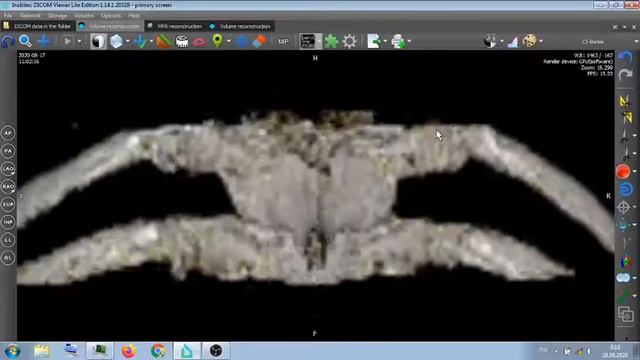The image size is (640, 360).
Task: Open the preset thumbnail dropdown arrow
Action: [319, 41]
